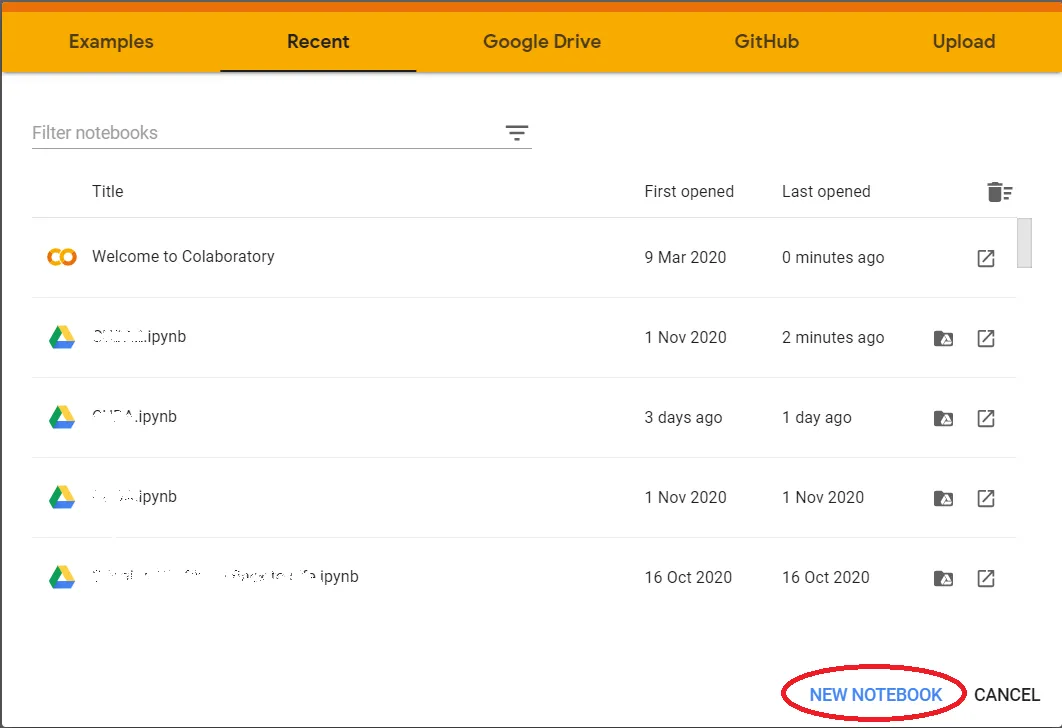Screen dimensions: 1062x728
Task: Click the Google Drive icon of the last notebook
Action: click(x=943, y=578)
